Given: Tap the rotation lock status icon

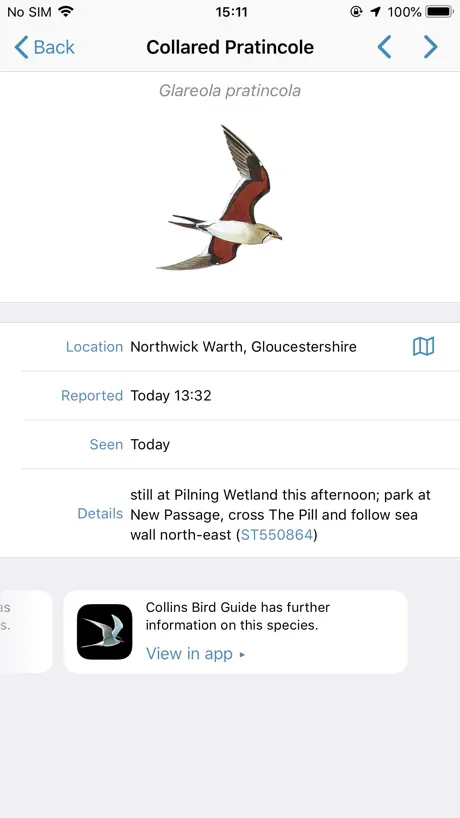Looking at the screenshot, I should coord(356,11).
